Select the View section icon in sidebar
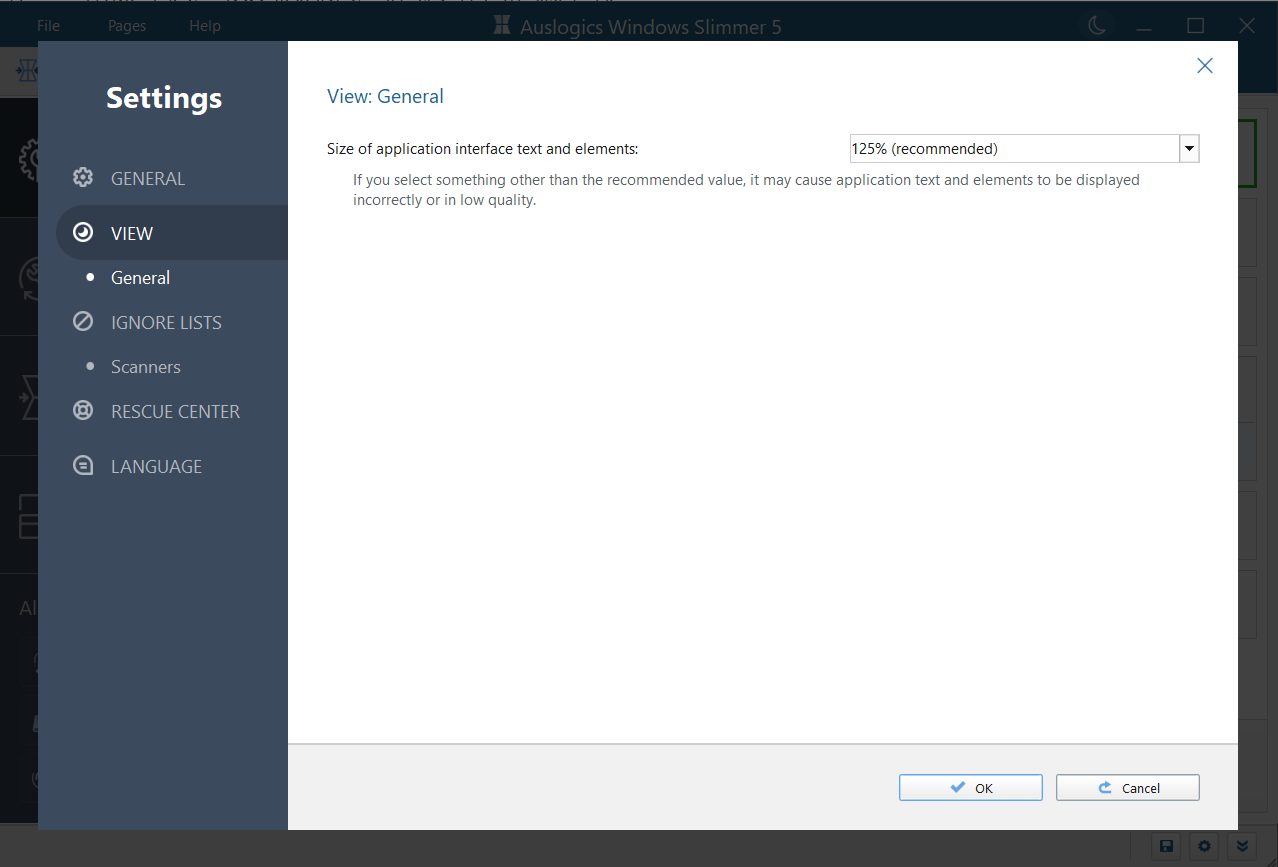 pyautogui.click(x=84, y=232)
